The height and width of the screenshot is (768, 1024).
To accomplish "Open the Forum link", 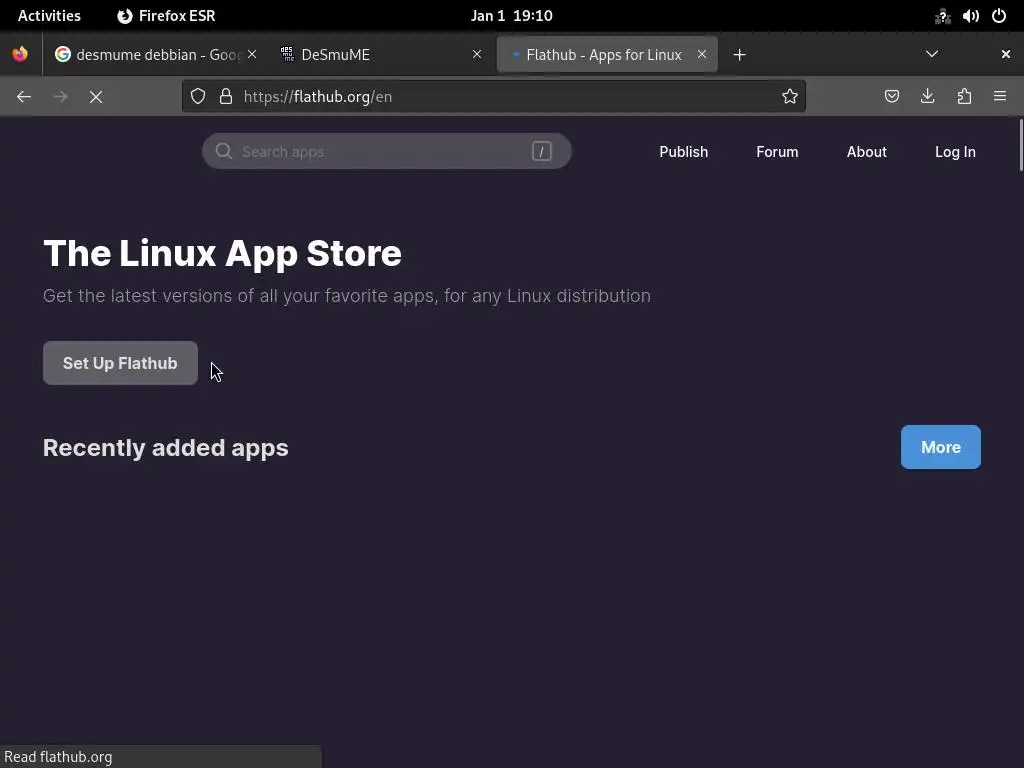I will 777,152.
